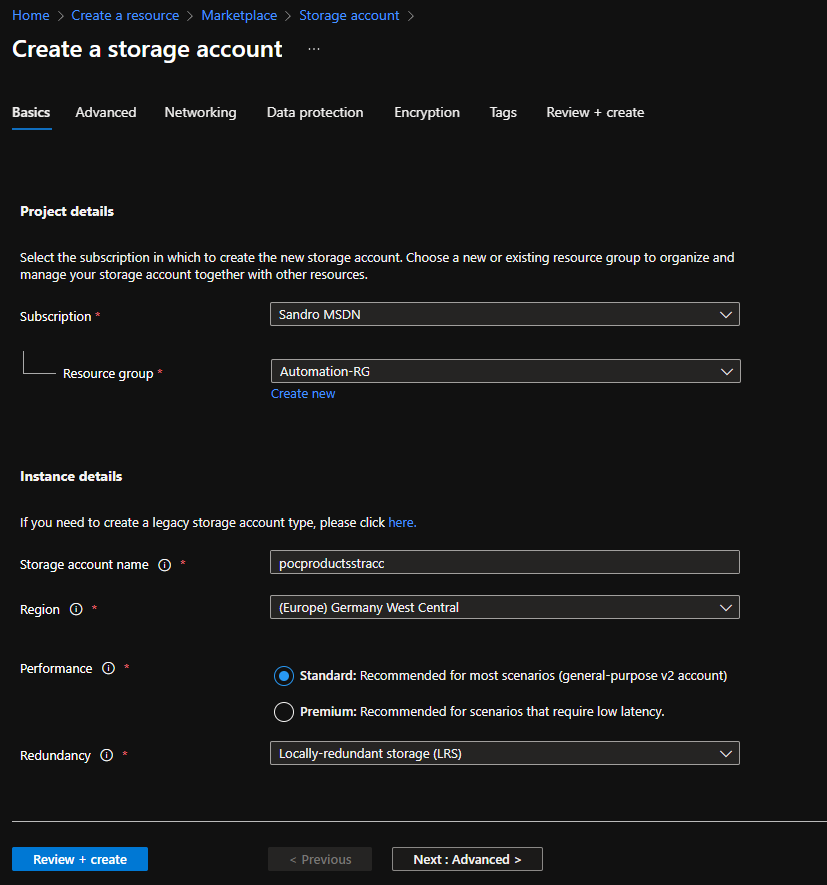Click info icon beside Performance label

(109, 669)
